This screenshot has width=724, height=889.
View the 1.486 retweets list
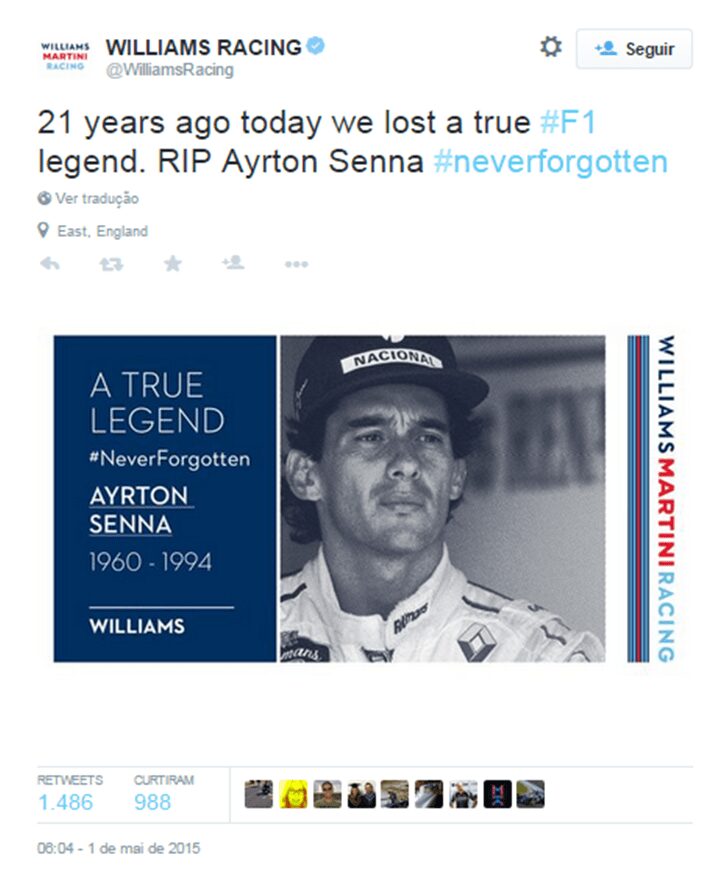[x=65, y=802]
